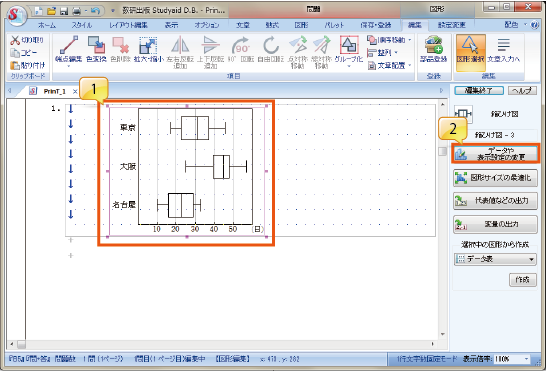
Task: Click the open folder icon in quick access
Action: tap(51, 11)
